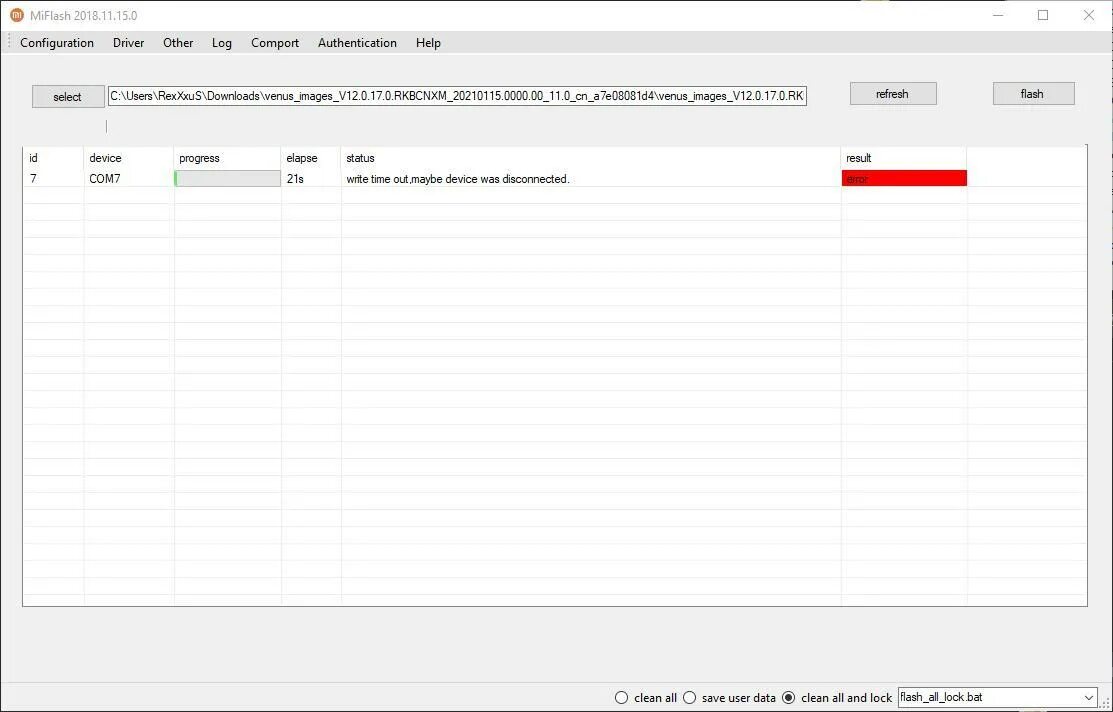This screenshot has width=1113, height=712.
Task: Focus the ROM folder path field
Action: 457,96
